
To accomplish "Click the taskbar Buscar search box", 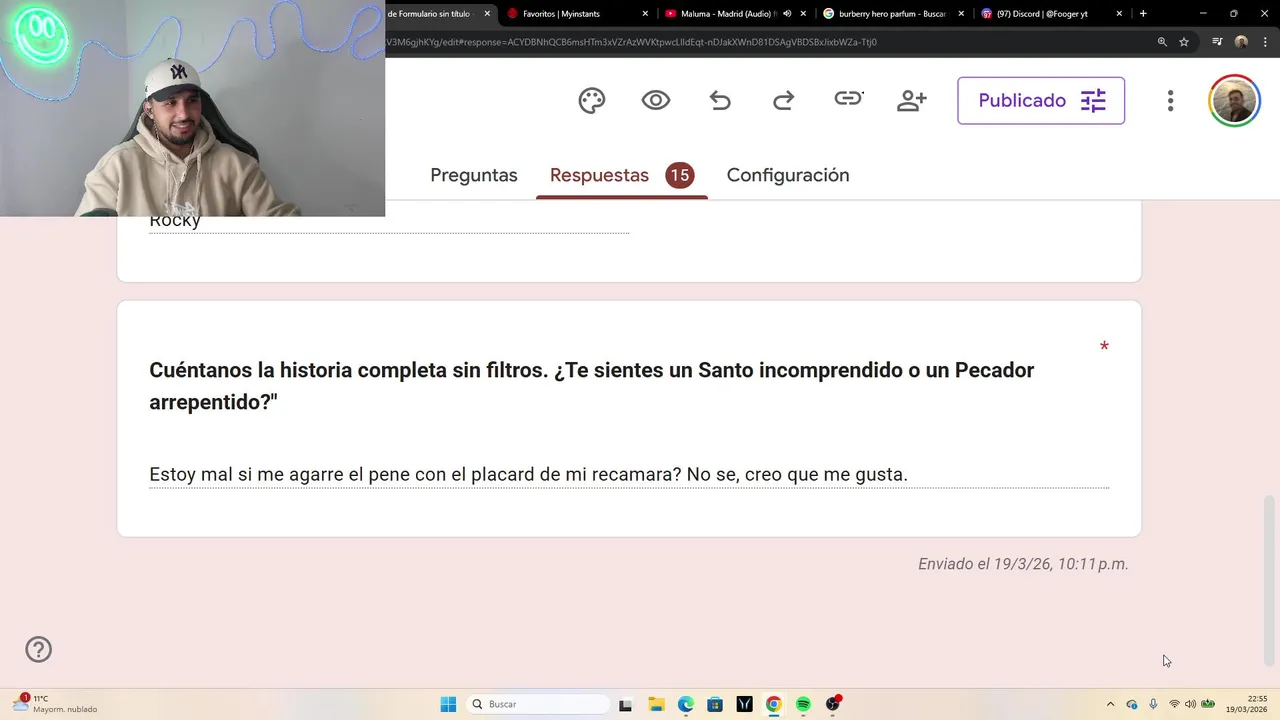I will (538, 704).
